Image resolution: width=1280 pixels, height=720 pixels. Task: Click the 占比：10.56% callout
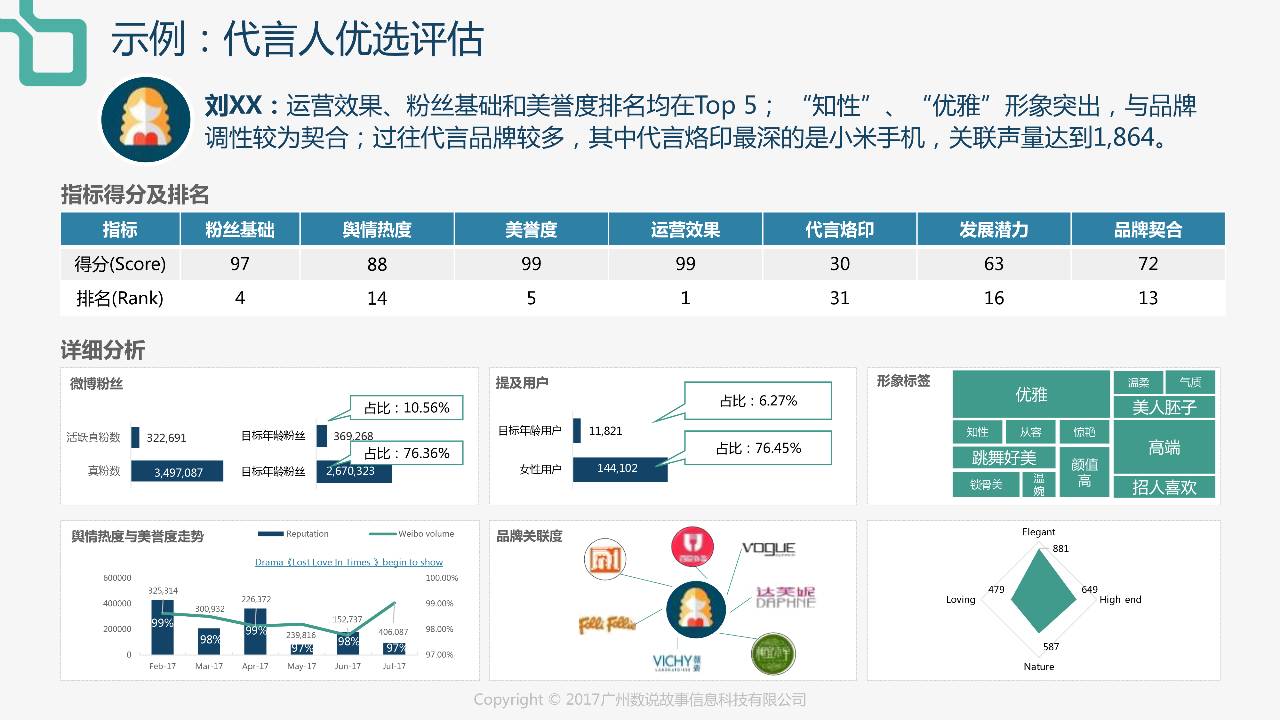(x=406, y=408)
